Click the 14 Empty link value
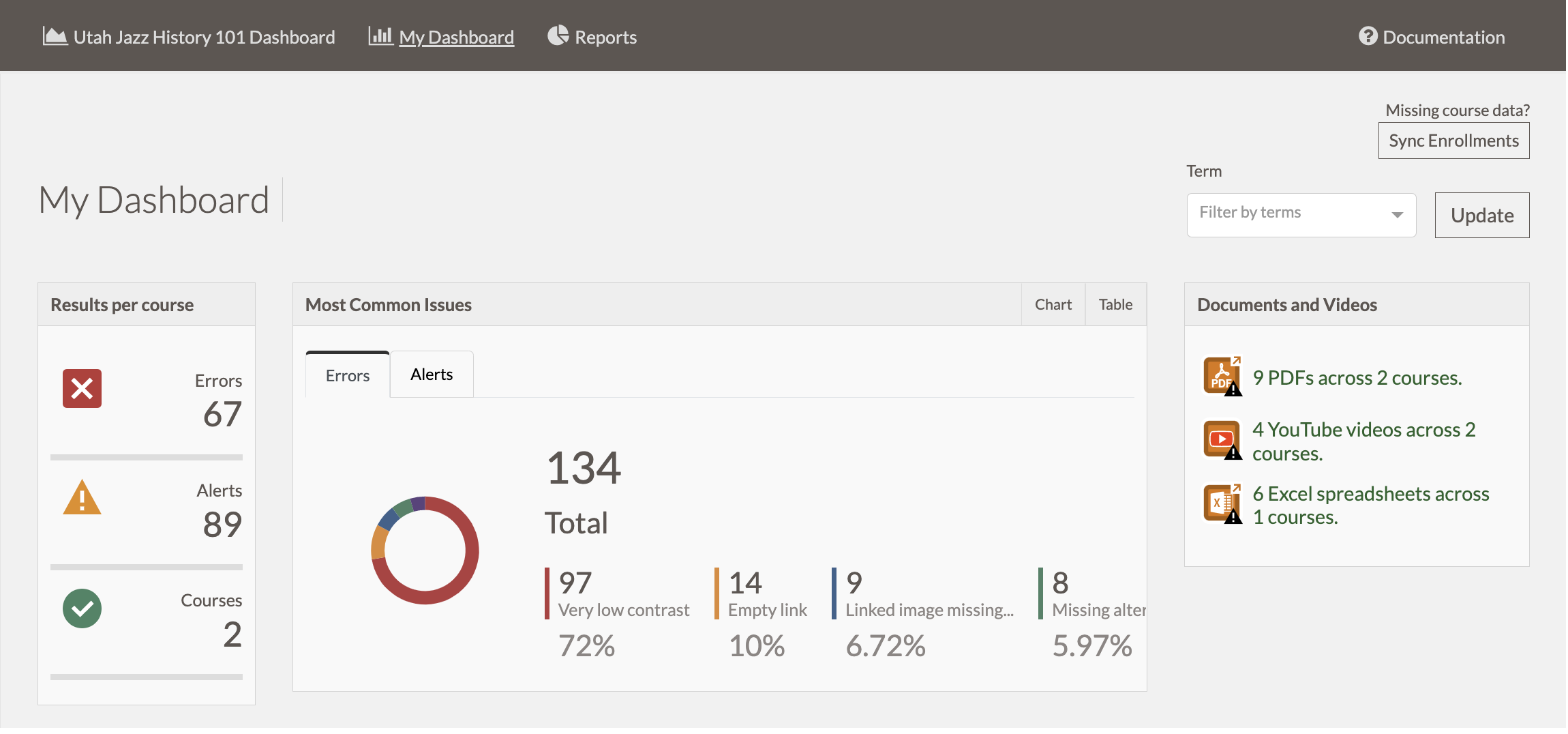This screenshot has width=1568, height=734. point(745,583)
